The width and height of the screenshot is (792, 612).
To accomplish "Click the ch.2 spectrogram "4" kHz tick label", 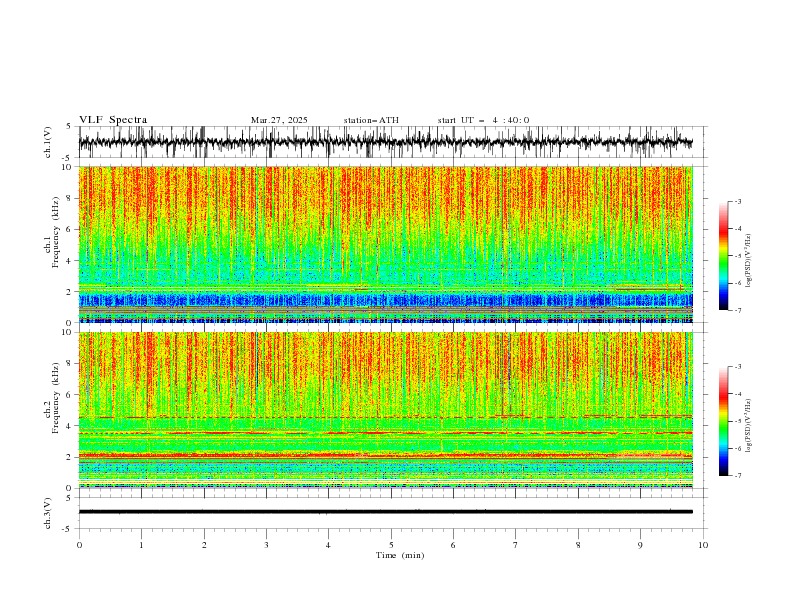I will click(x=70, y=426).
